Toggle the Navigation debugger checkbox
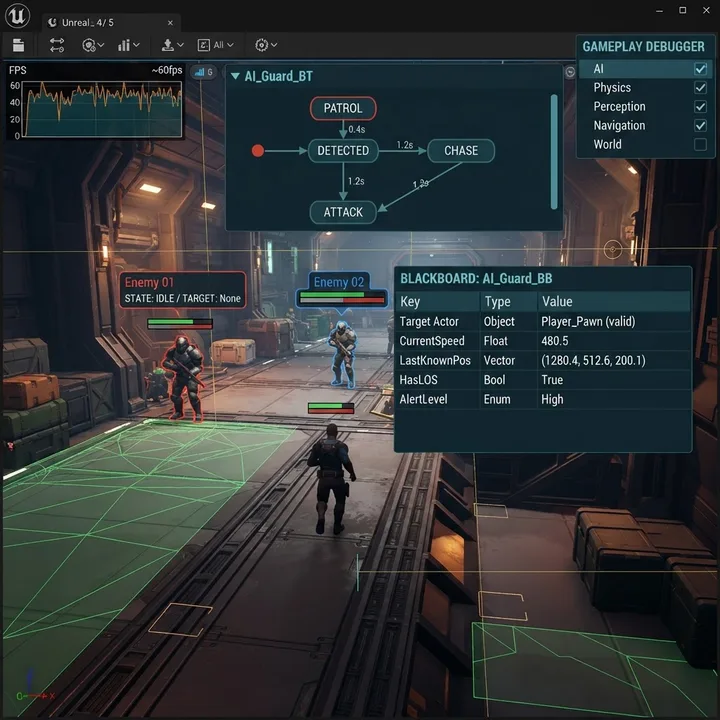 pos(700,125)
